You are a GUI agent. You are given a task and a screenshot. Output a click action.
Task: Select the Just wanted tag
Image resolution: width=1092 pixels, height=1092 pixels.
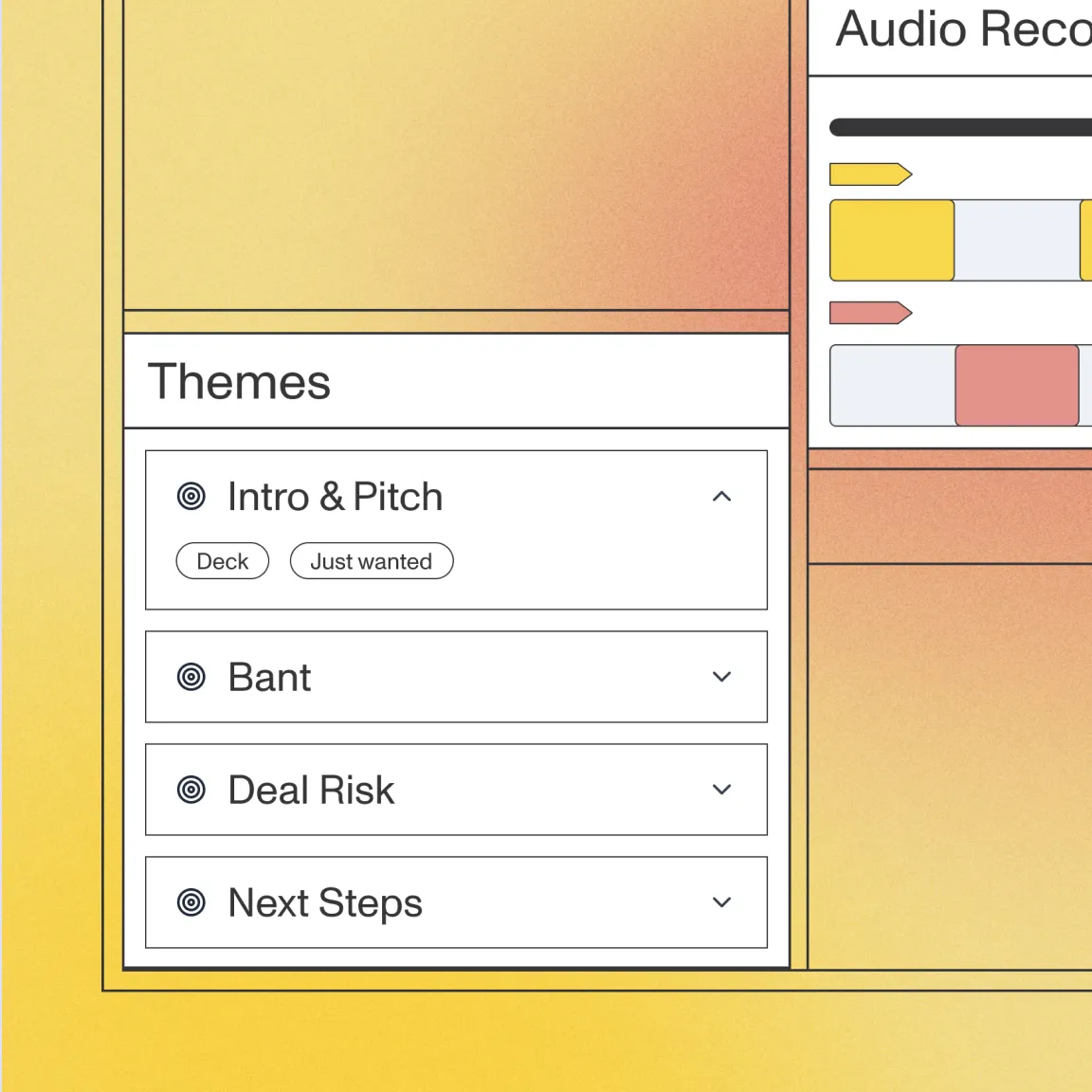point(371,561)
